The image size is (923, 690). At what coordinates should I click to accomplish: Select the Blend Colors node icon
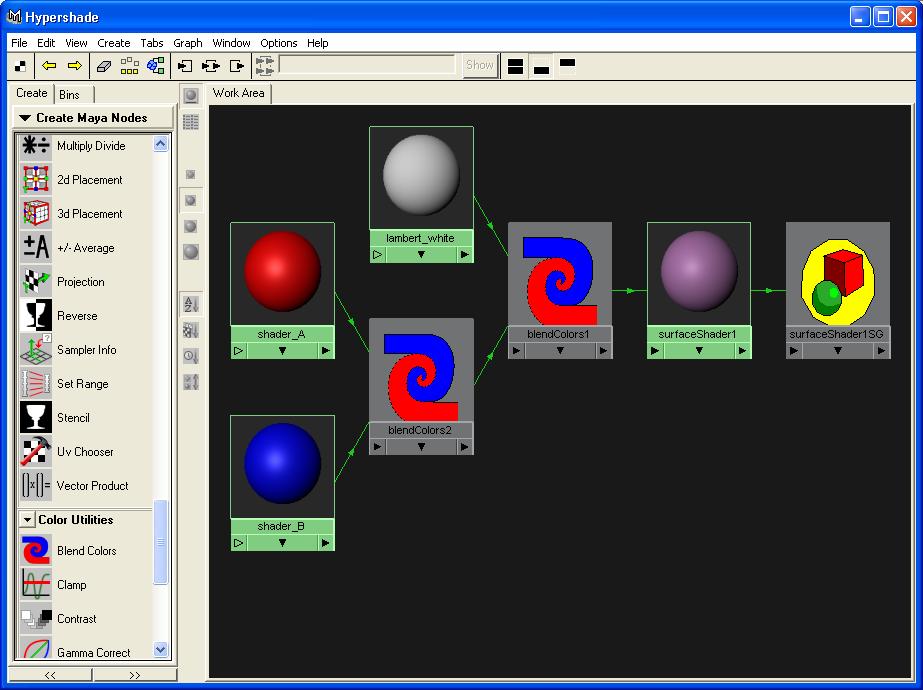pos(36,551)
